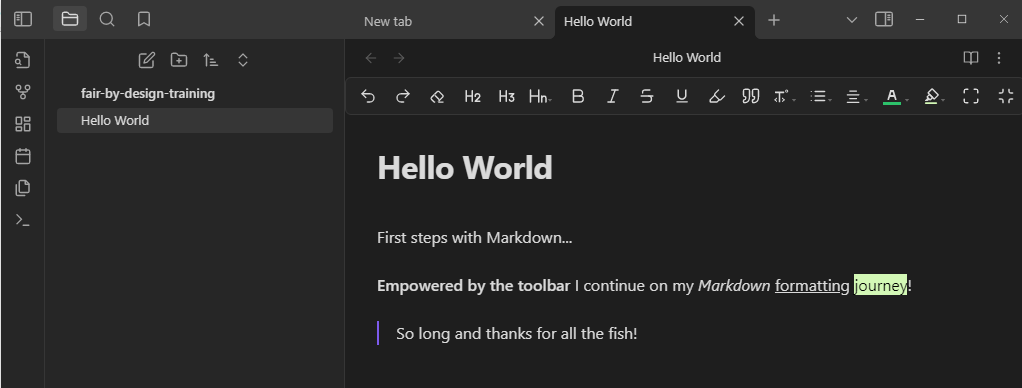
Task: Navigate forward with right arrow
Action: click(x=400, y=58)
